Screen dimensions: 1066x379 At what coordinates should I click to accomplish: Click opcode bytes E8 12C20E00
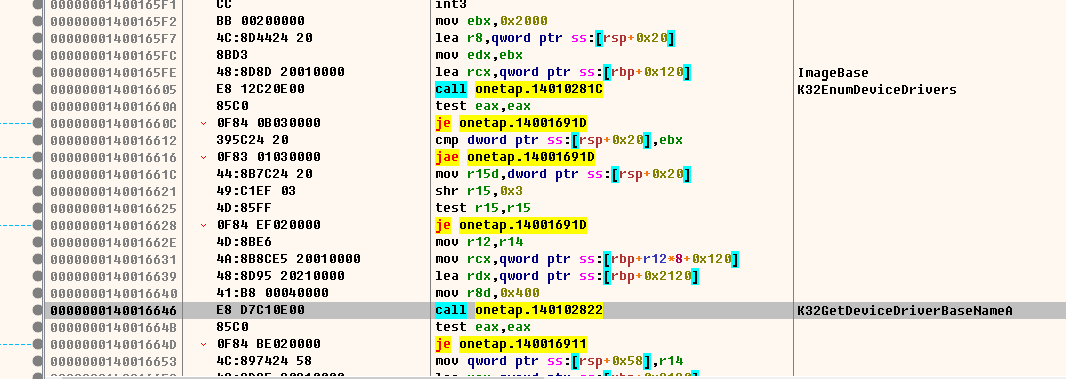(260, 89)
